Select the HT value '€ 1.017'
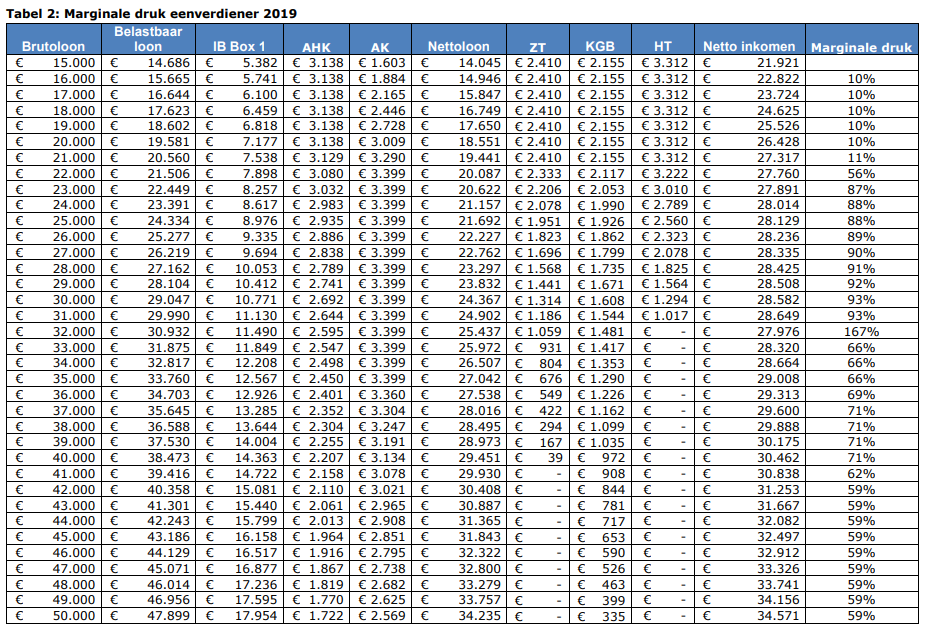Image resolution: width=925 pixels, height=633 pixels. (x=664, y=316)
